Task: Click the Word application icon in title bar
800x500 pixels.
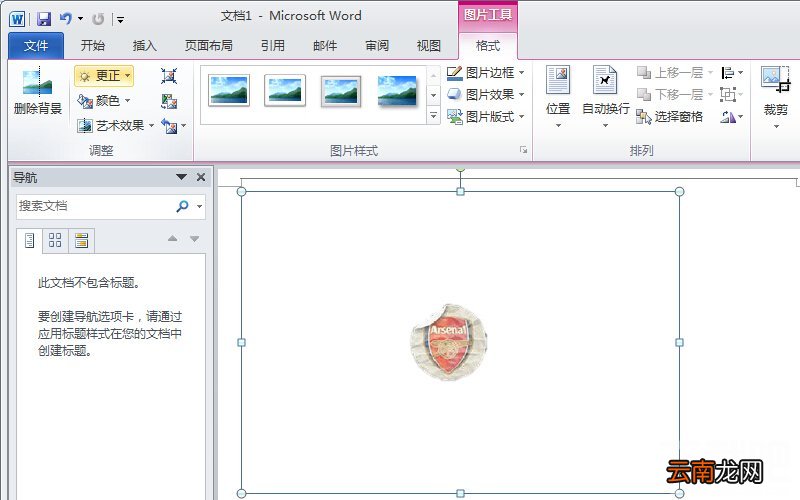Action: 17,19
